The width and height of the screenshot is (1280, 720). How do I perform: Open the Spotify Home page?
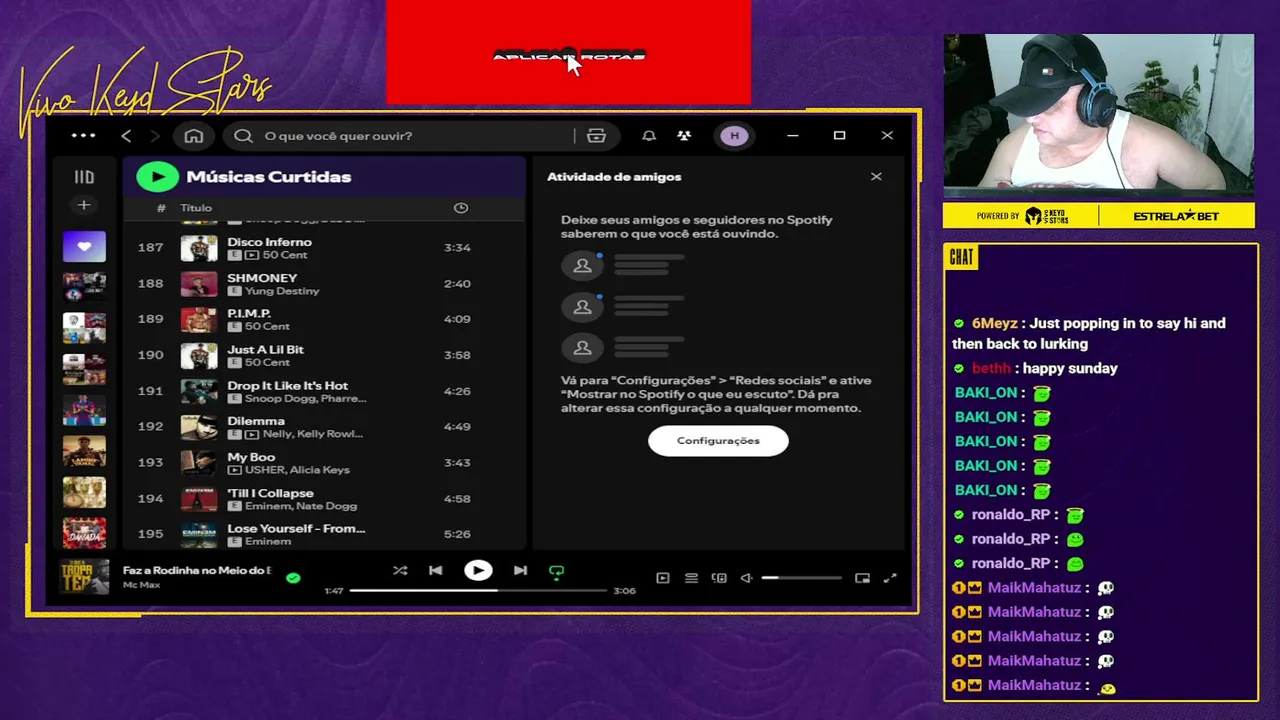[x=194, y=135]
